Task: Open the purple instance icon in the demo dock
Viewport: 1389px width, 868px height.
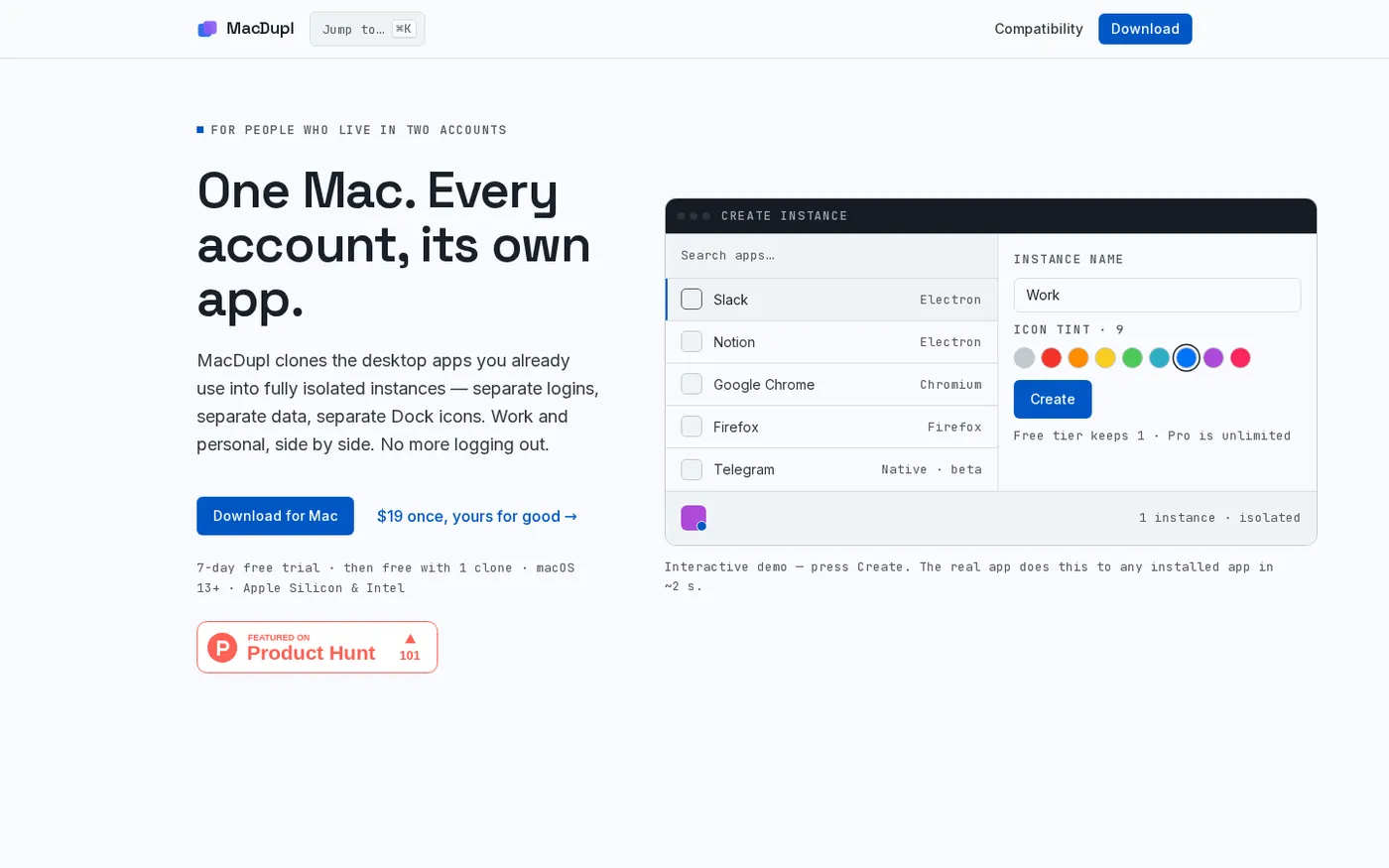Action: tap(694, 518)
